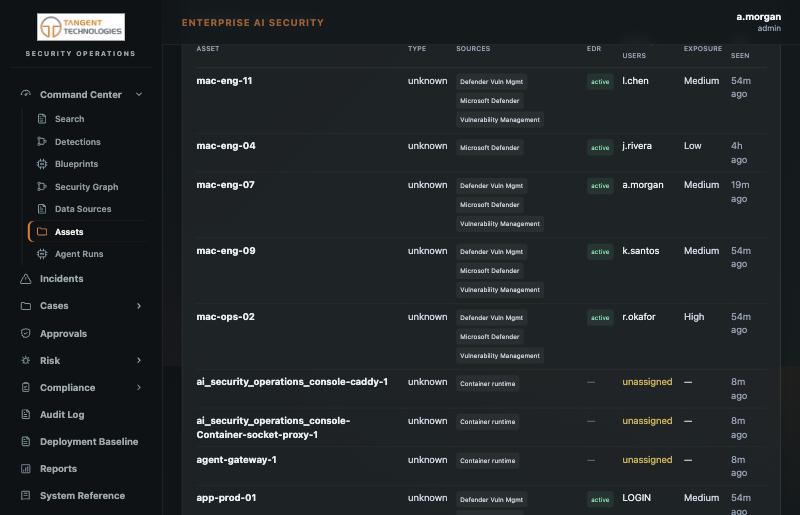Screen dimensions: 800x515
Task: Click Defender Vuln Mgmt tag on mac-eng-11
Action: tap(491, 82)
